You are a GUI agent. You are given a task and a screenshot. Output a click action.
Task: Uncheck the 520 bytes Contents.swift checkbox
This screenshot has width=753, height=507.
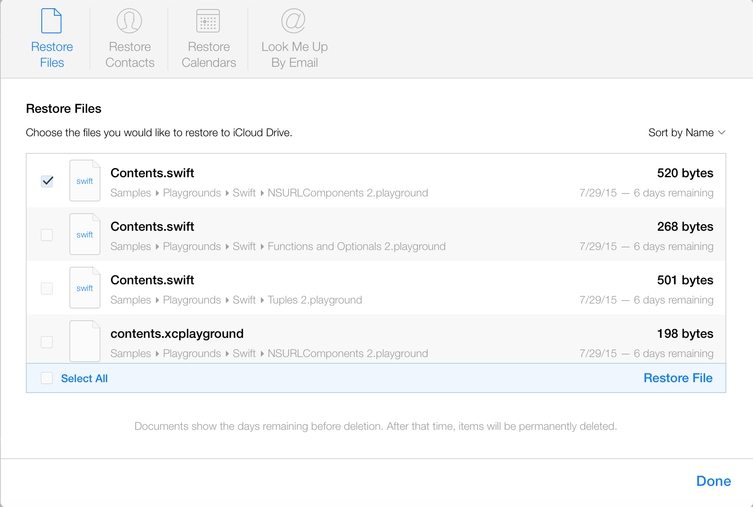click(47, 181)
